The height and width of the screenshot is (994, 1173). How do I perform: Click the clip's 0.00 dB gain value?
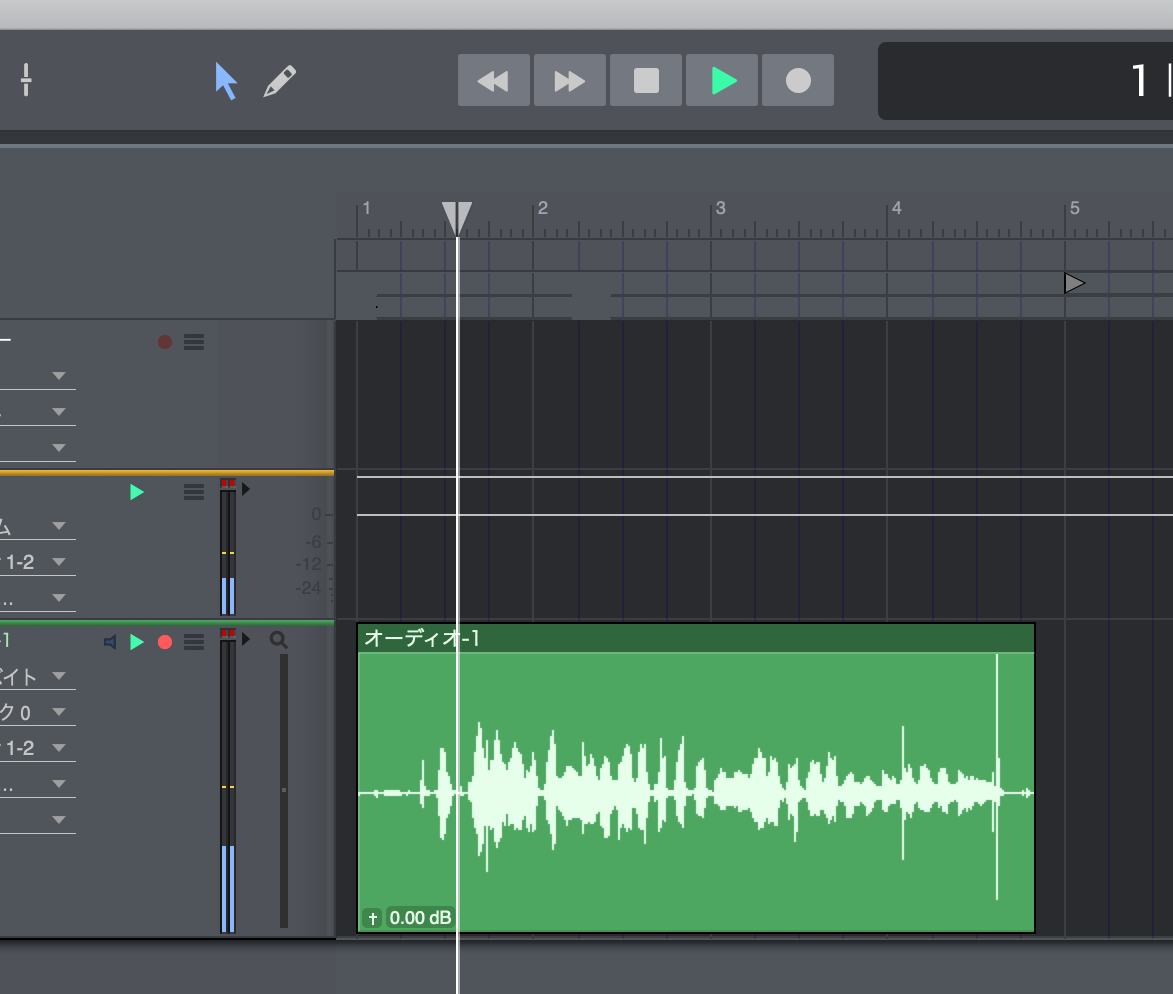point(420,918)
